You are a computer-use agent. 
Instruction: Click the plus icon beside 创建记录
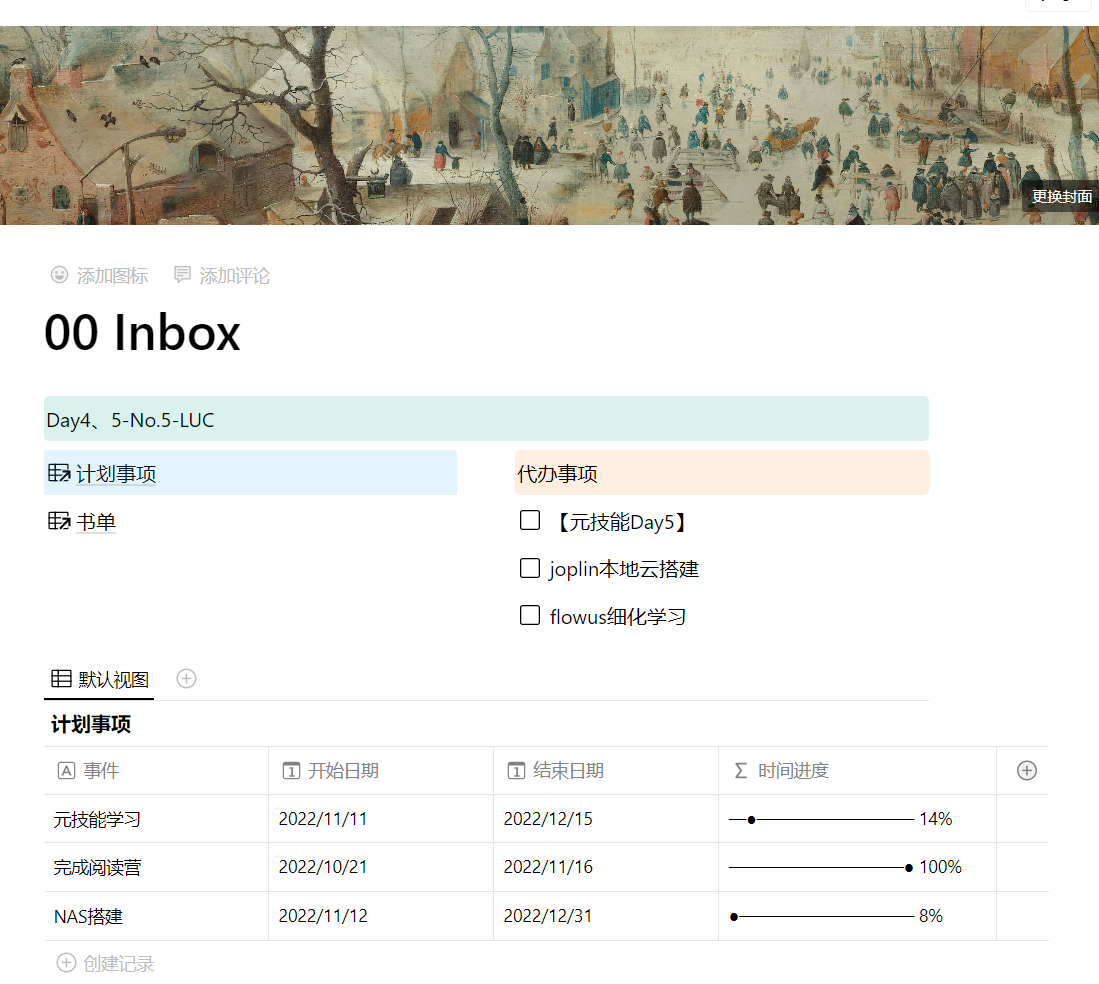click(66, 963)
